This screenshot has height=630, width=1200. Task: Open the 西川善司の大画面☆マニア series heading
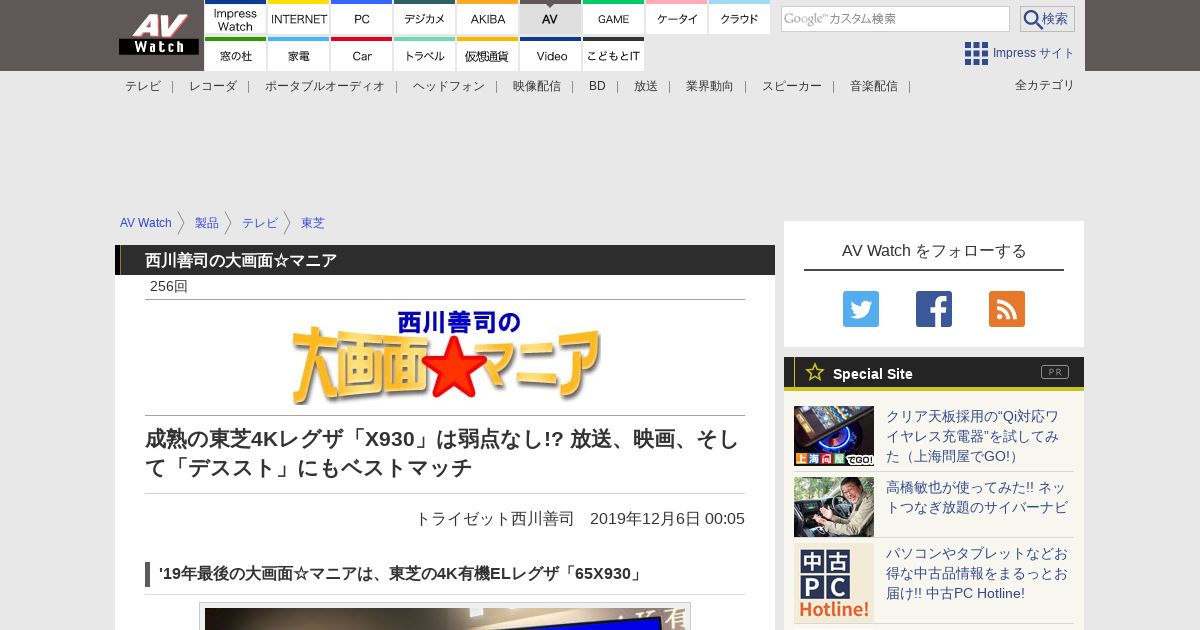[241, 260]
